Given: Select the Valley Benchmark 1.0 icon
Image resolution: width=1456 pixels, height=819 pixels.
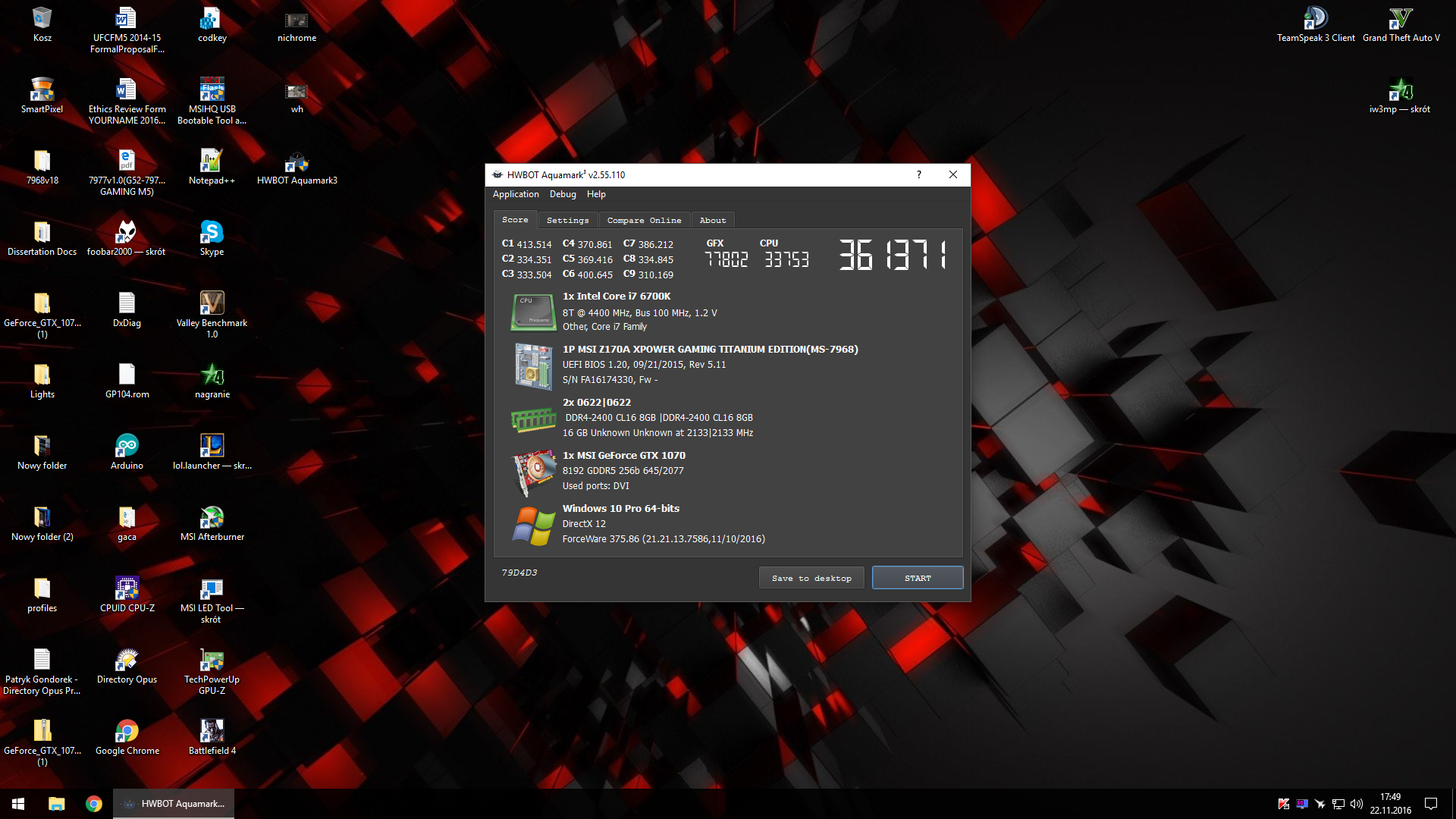Looking at the screenshot, I should (212, 315).
